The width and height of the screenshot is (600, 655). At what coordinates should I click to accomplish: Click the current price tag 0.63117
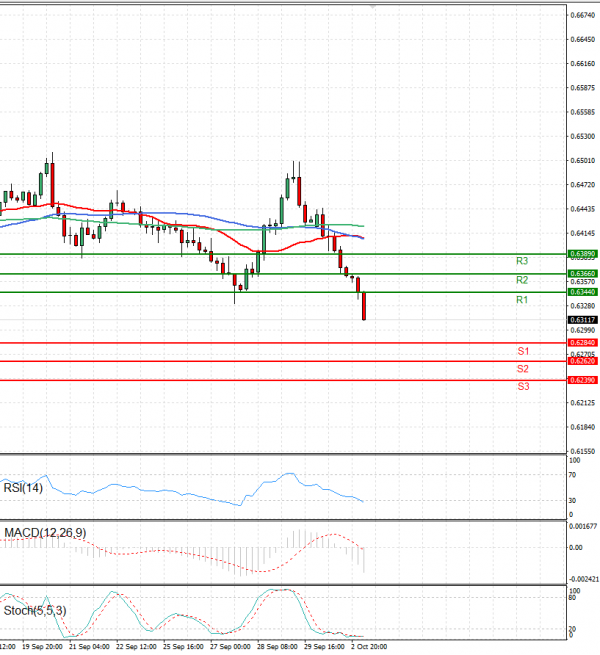(x=583, y=320)
